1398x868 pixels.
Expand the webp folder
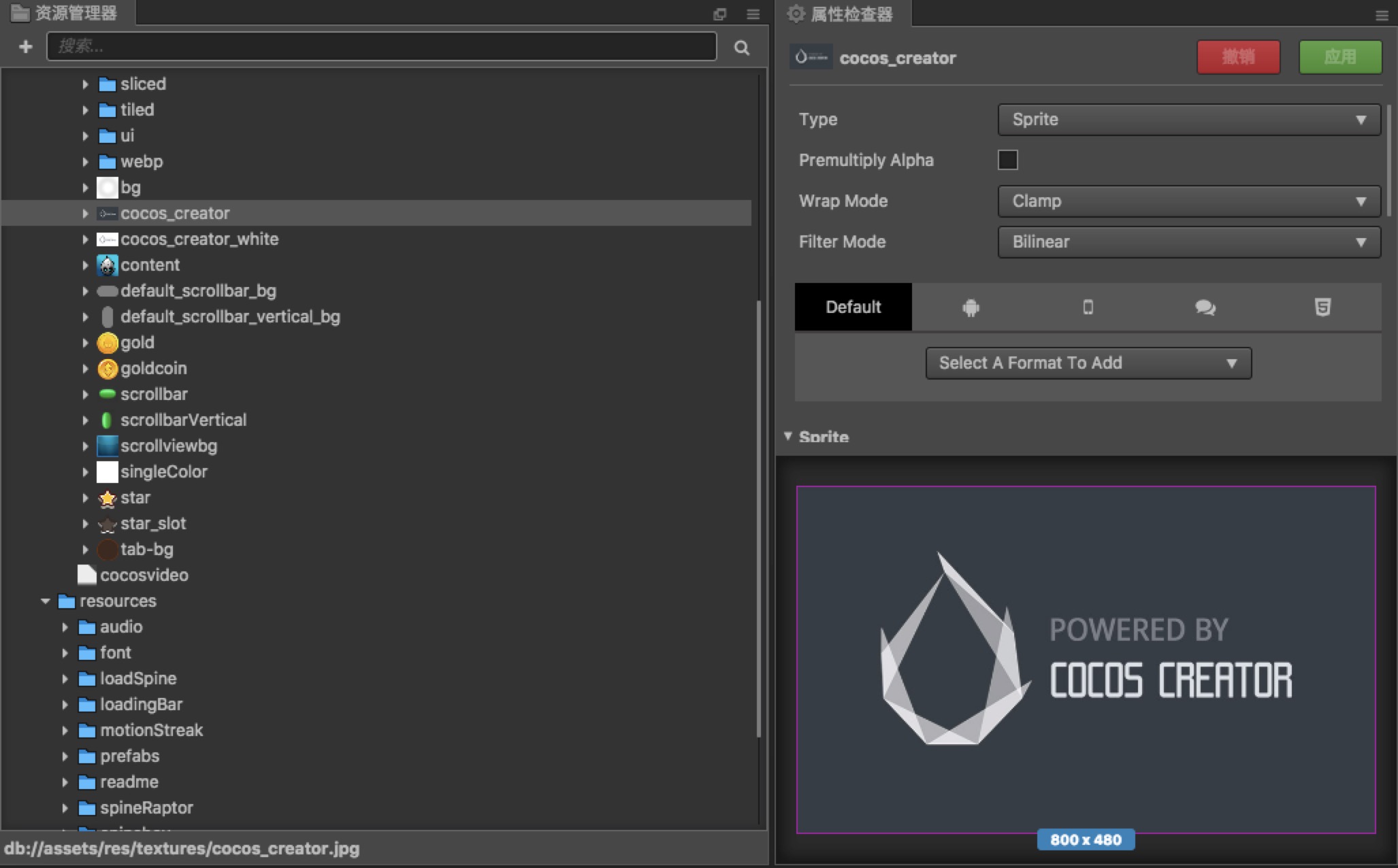[85, 162]
